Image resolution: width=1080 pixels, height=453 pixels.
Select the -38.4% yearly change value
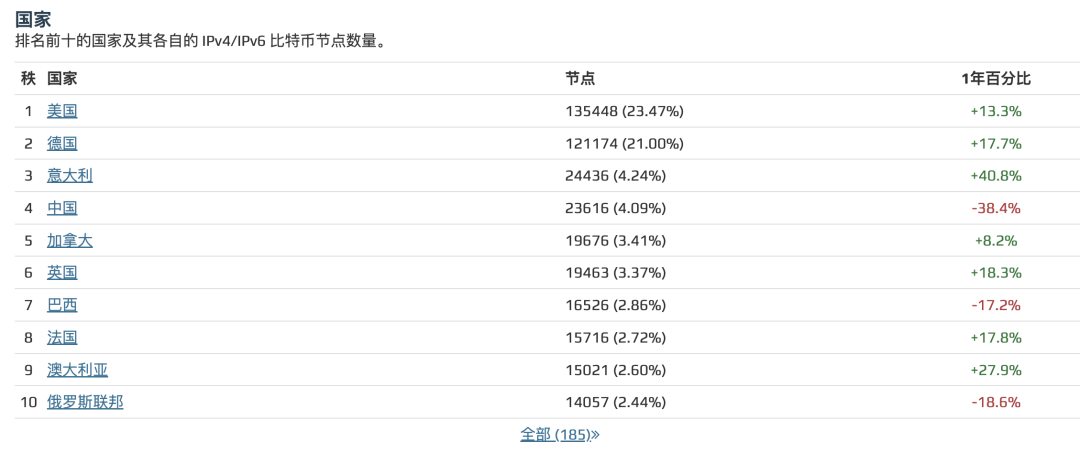[x=995, y=208]
